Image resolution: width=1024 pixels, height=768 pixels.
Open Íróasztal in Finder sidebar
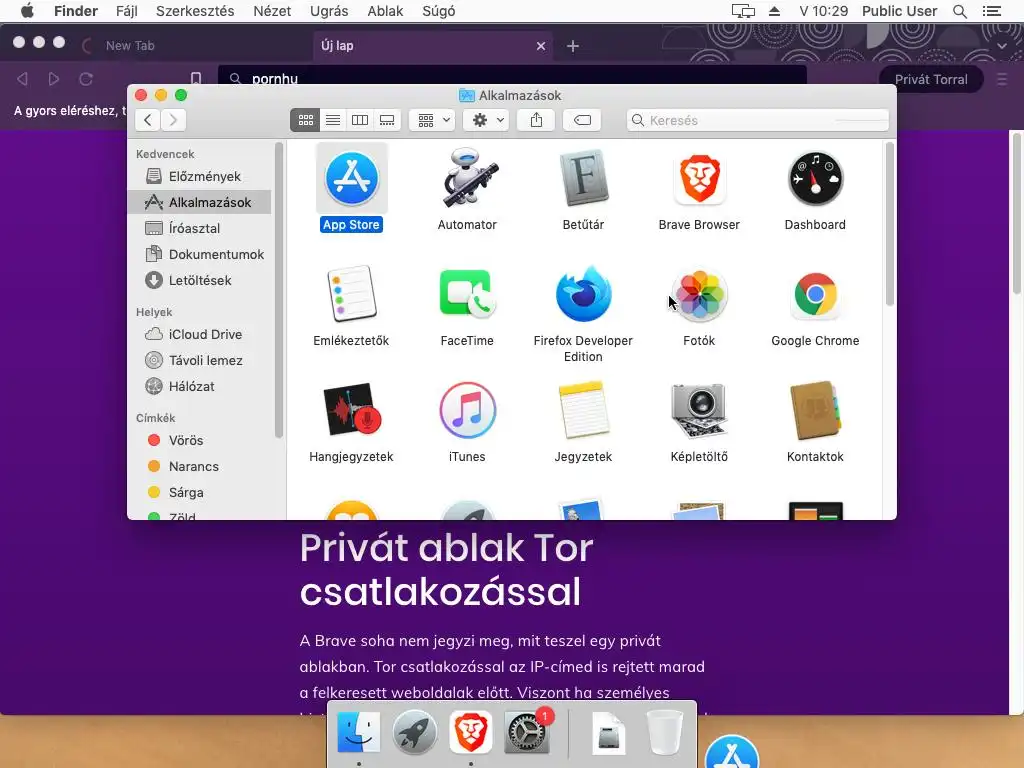pos(200,229)
